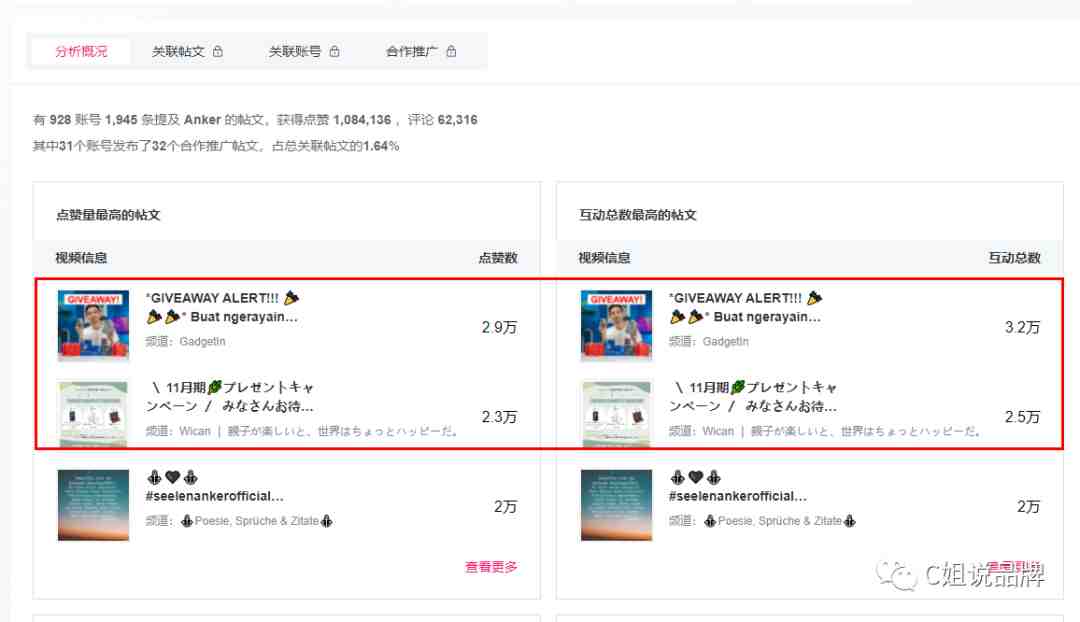Open 11月期 campaign thumbnail in top-interaction list
This screenshot has height=622, width=1080.
tap(616, 414)
